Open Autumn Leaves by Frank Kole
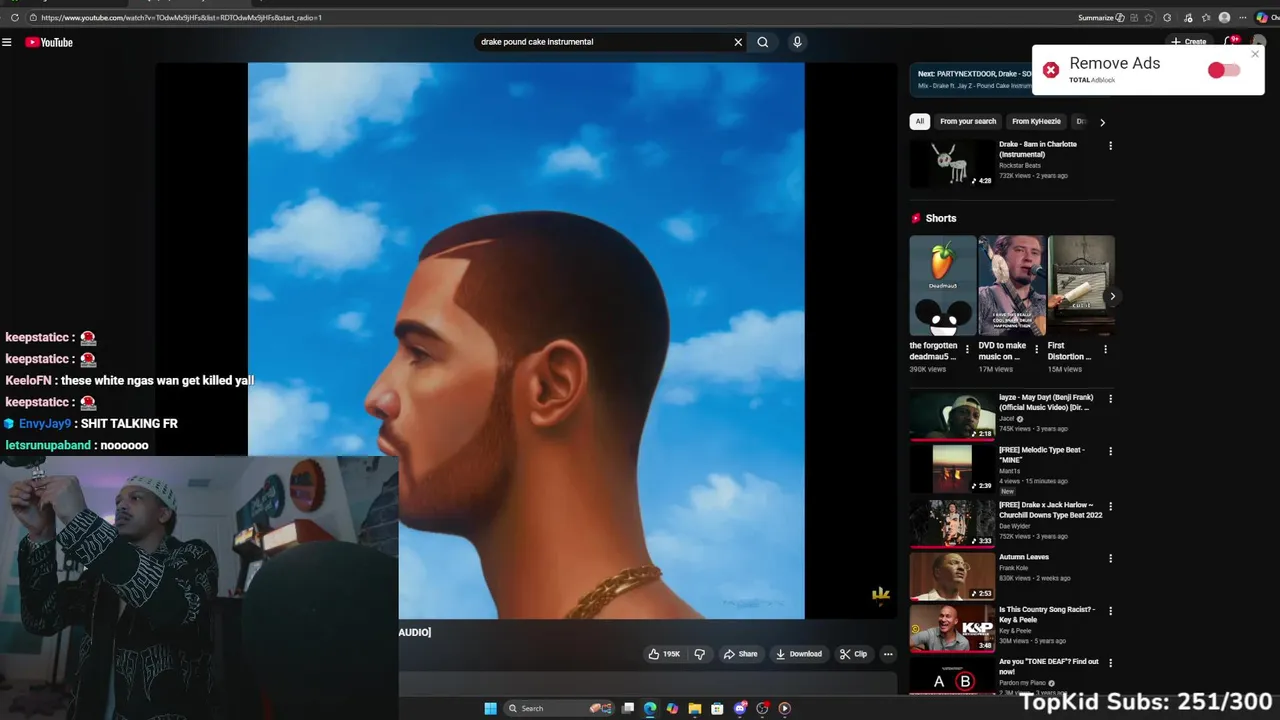Screen dimensions: 1280x720 [x=953, y=575]
